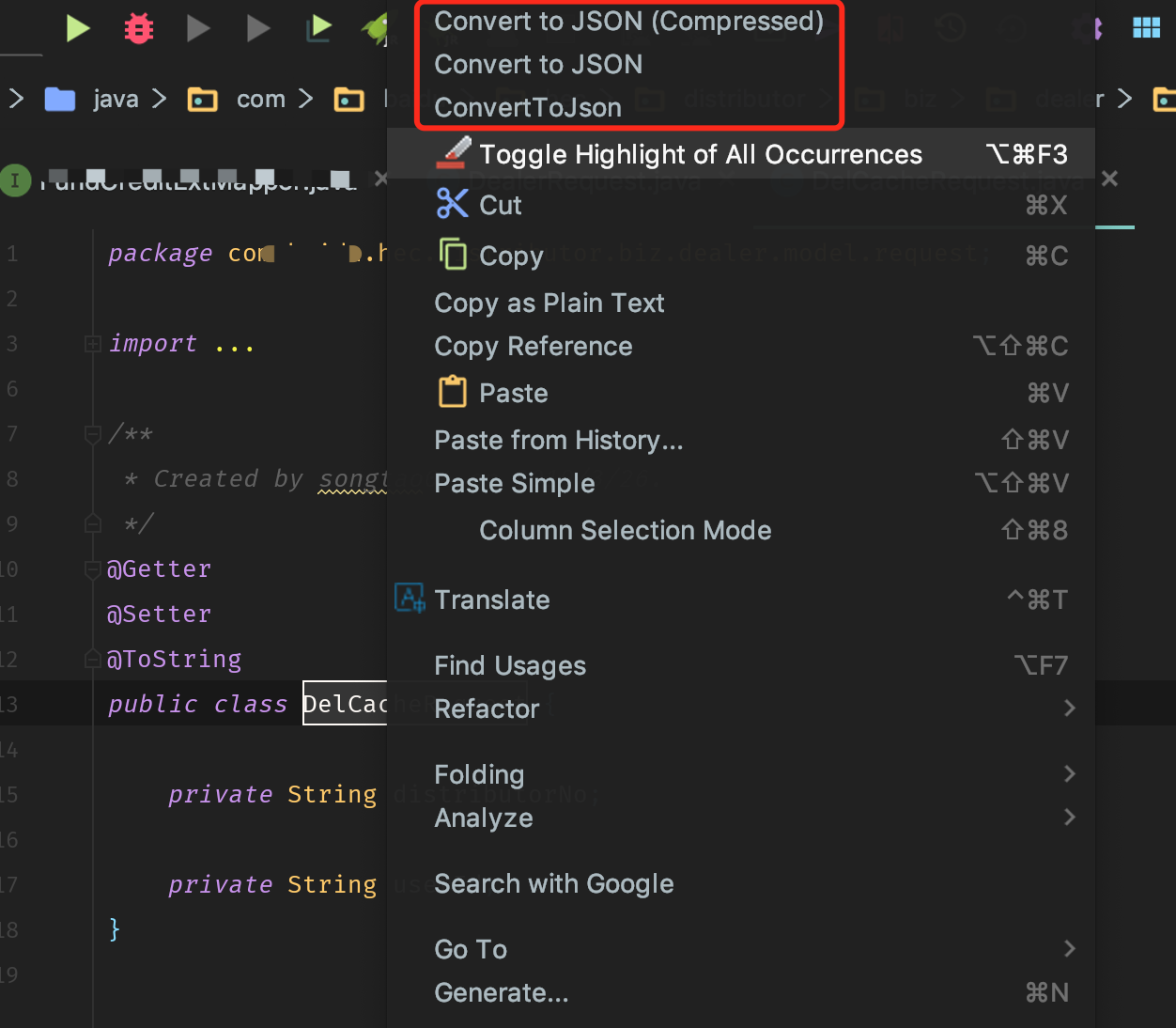Click the com package folder icon
The height and width of the screenshot is (1028, 1176).
click(203, 99)
